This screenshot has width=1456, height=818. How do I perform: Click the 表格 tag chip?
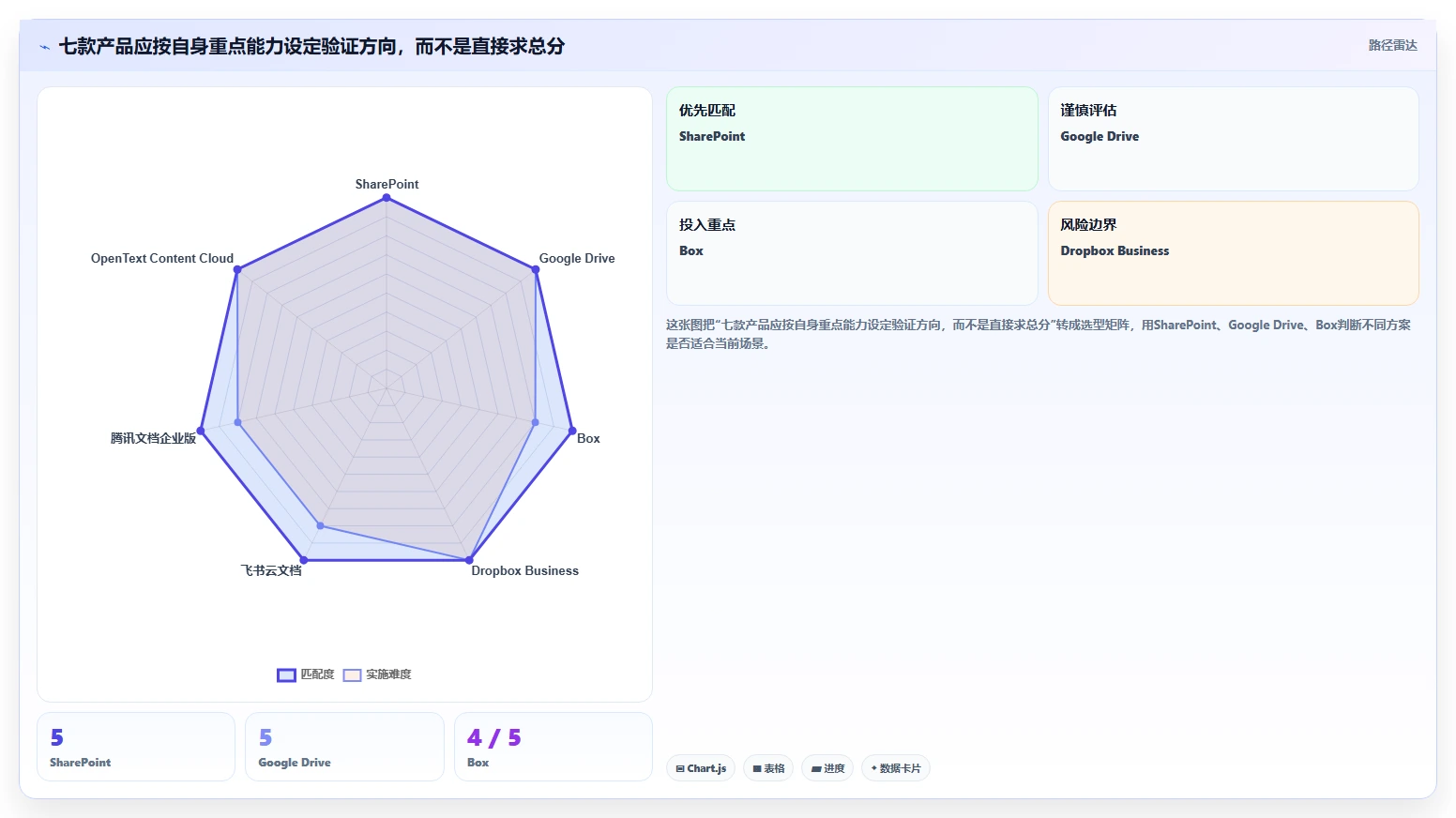pyautogui.click(x=768, y=768)
